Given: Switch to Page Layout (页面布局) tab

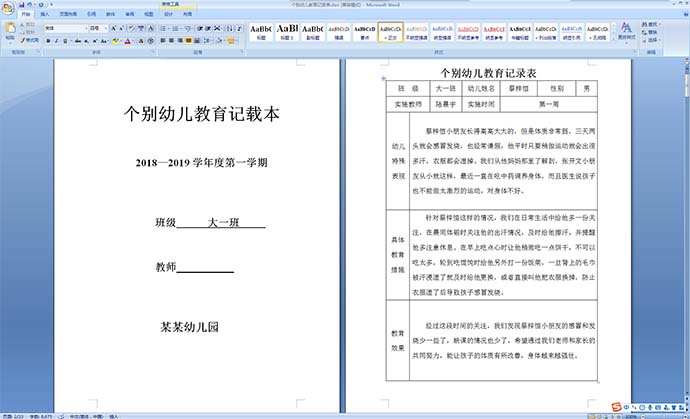Looking at the screenshot, I should pos(68,14).
